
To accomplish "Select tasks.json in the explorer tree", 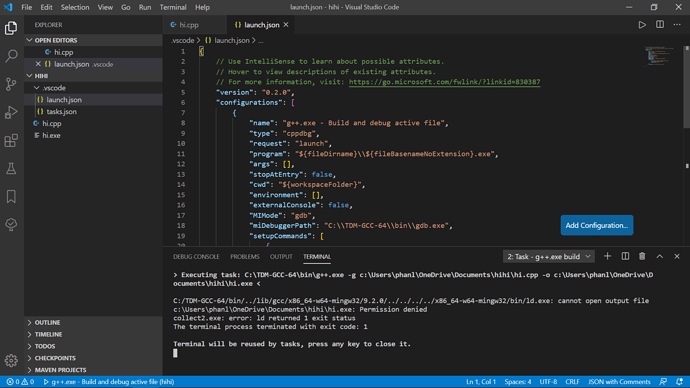I will tap(93, 112).
